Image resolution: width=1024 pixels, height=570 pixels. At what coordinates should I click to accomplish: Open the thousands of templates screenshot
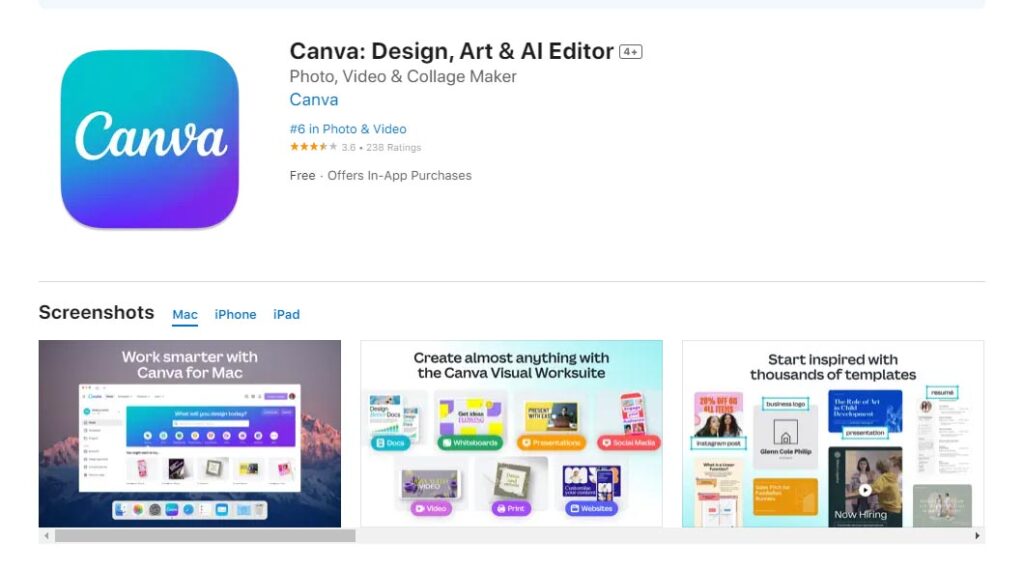(x=833, y=434)
